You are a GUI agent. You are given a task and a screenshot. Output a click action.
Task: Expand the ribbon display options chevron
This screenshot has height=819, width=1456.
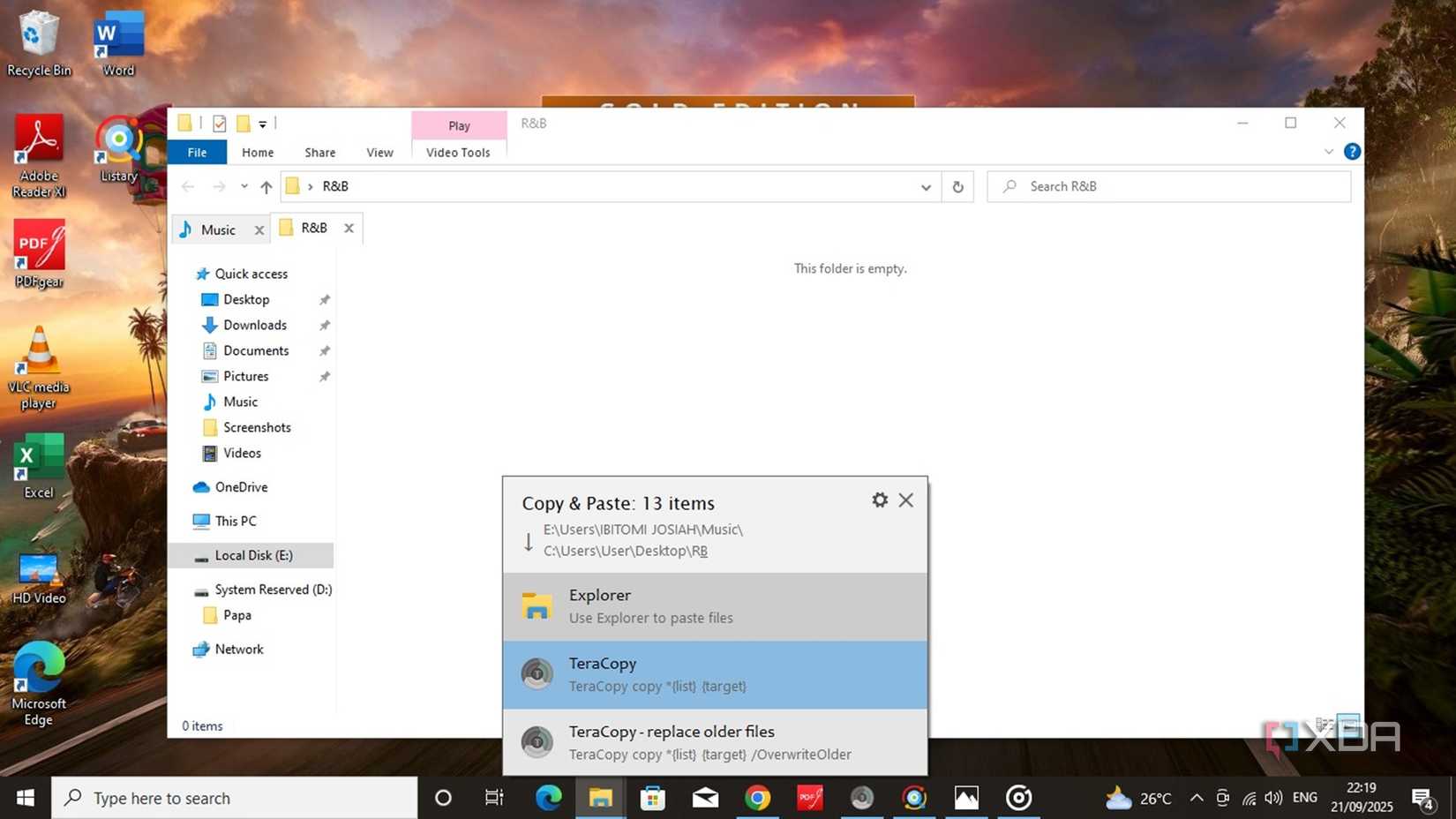(1329, 151)
